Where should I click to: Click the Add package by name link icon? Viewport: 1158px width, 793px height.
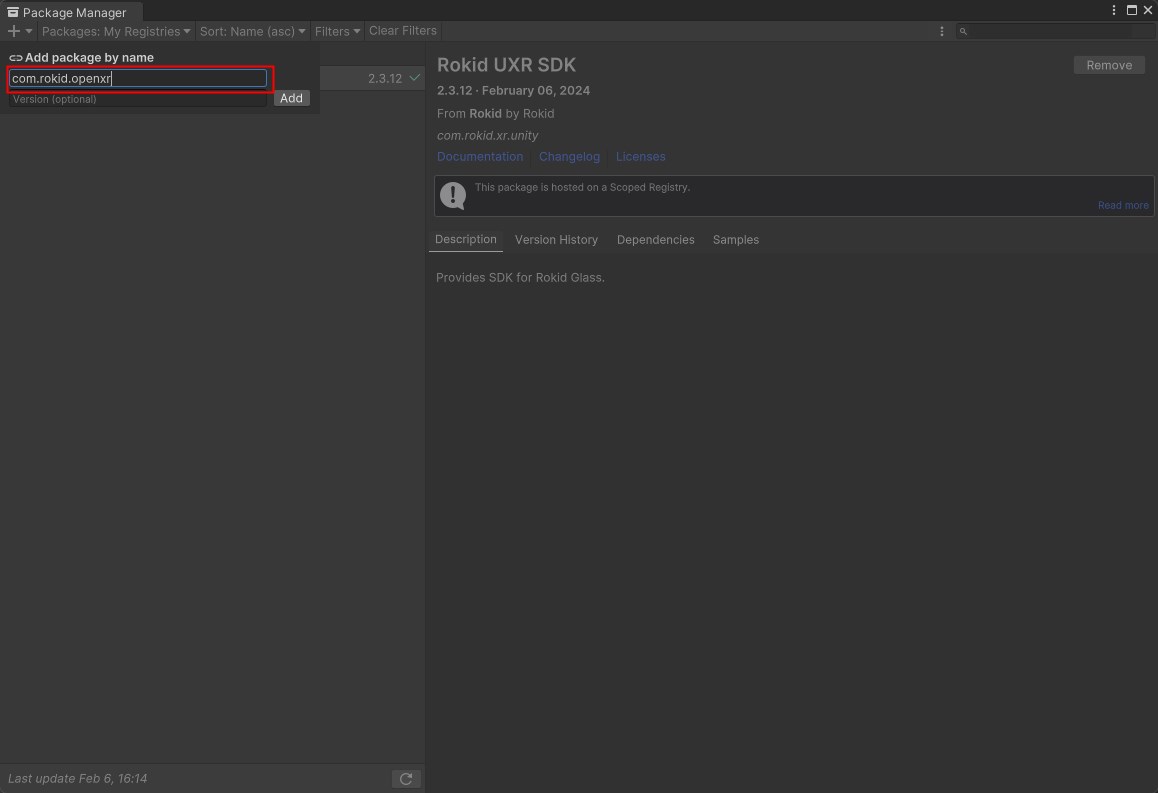(16, 58)
